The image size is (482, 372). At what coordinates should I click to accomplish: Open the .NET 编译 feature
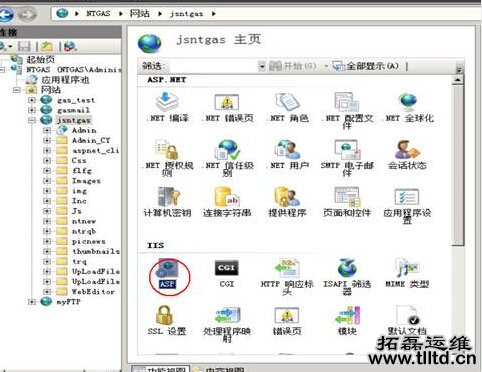click(x=167, y=107)
